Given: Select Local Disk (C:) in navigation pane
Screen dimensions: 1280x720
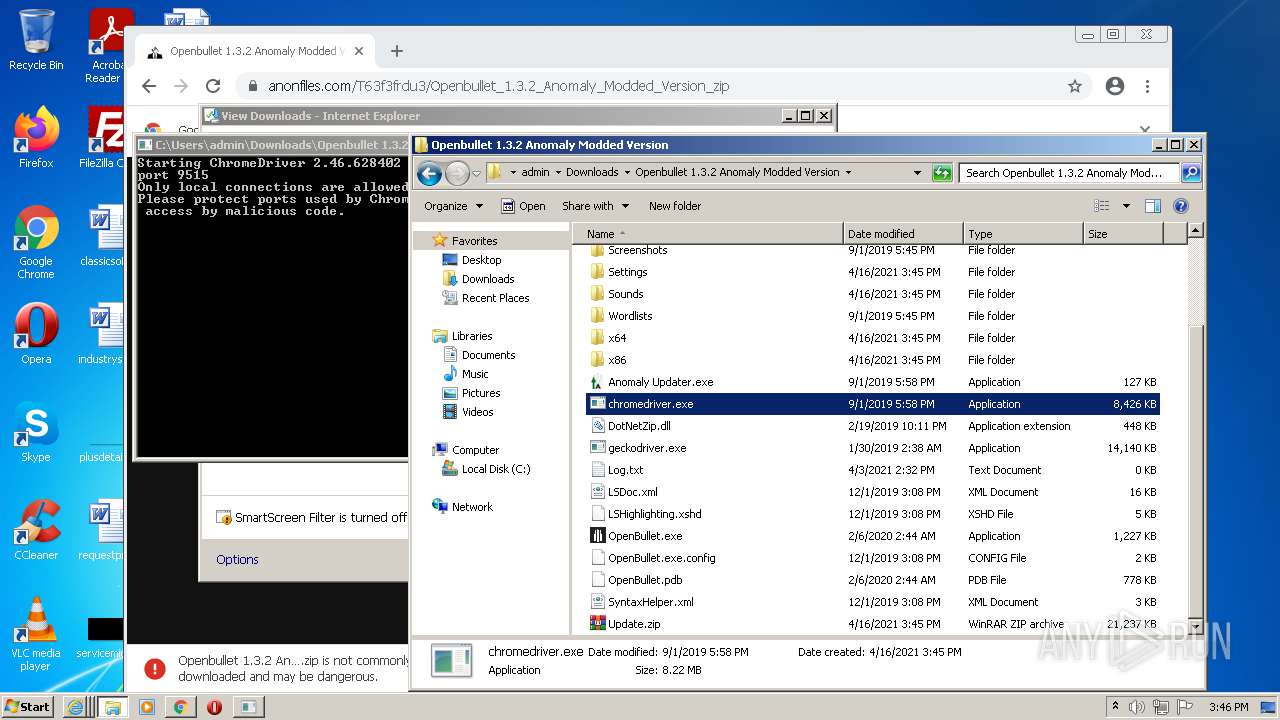Looking at the screenshot, I should click(496, 469).
